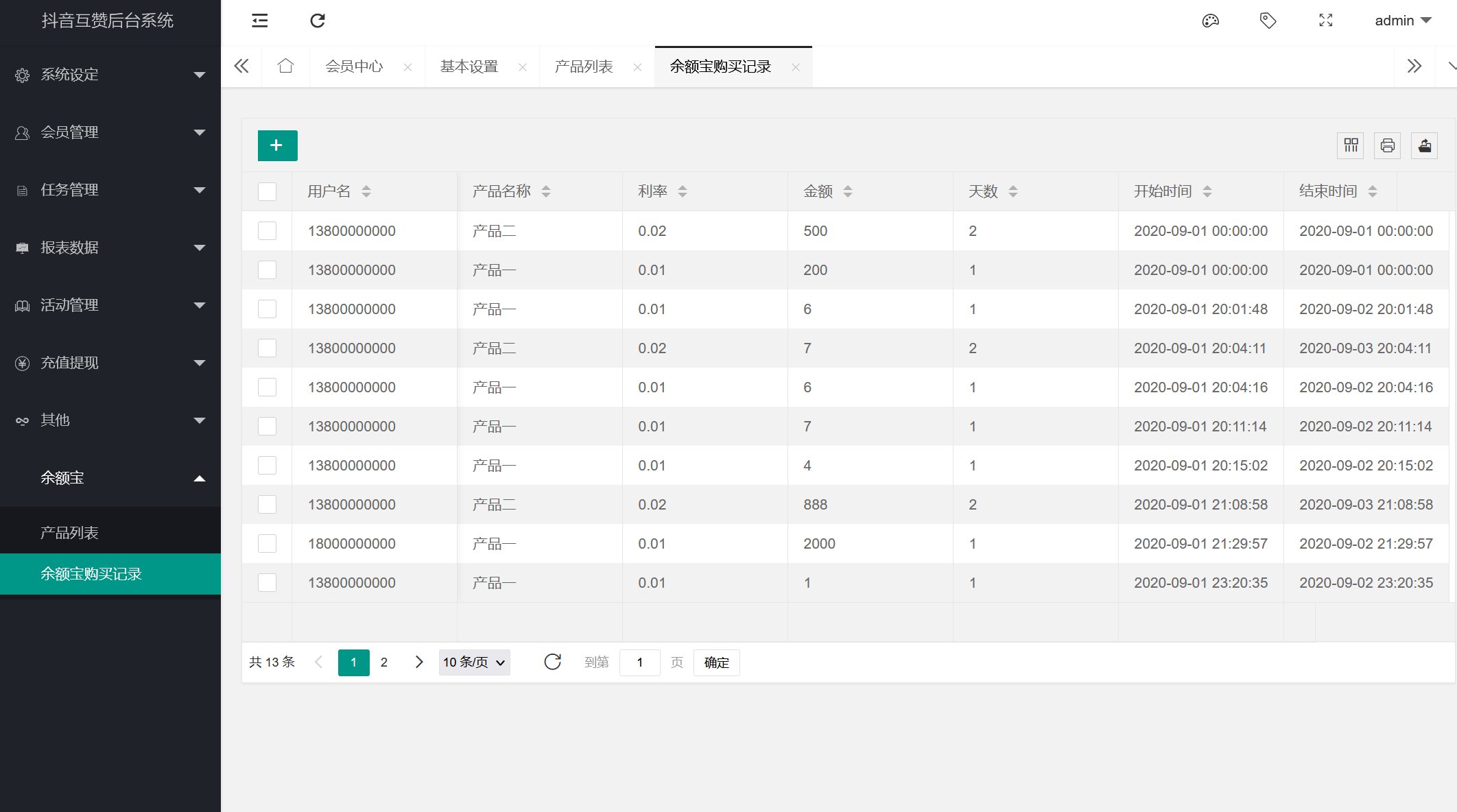1457x812 pixels.
Task: Expand the 报表数据 sidebar menu
Action: click(110, 248)
